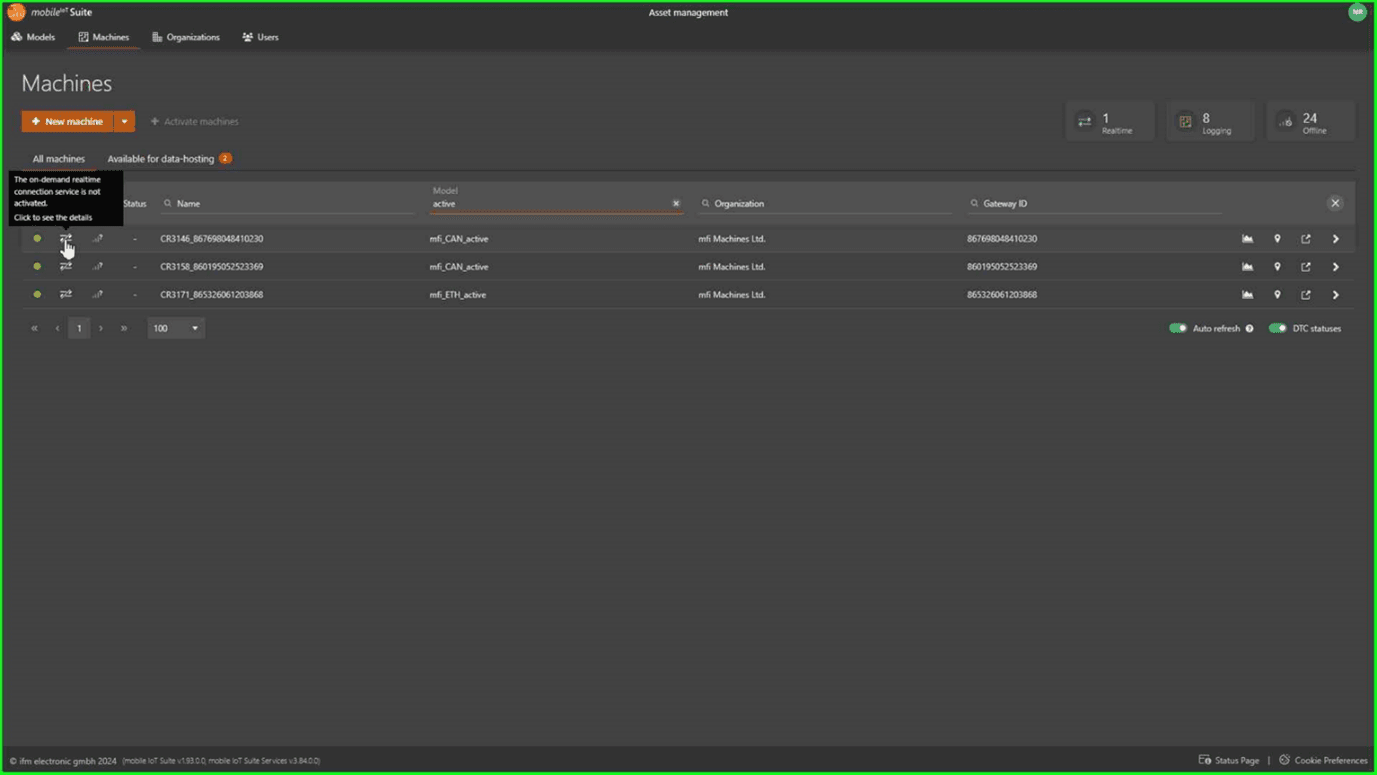Open chart icon for CR3146_867698048410230 row
The image size is (1377, 775).
tap(1247, 239)
